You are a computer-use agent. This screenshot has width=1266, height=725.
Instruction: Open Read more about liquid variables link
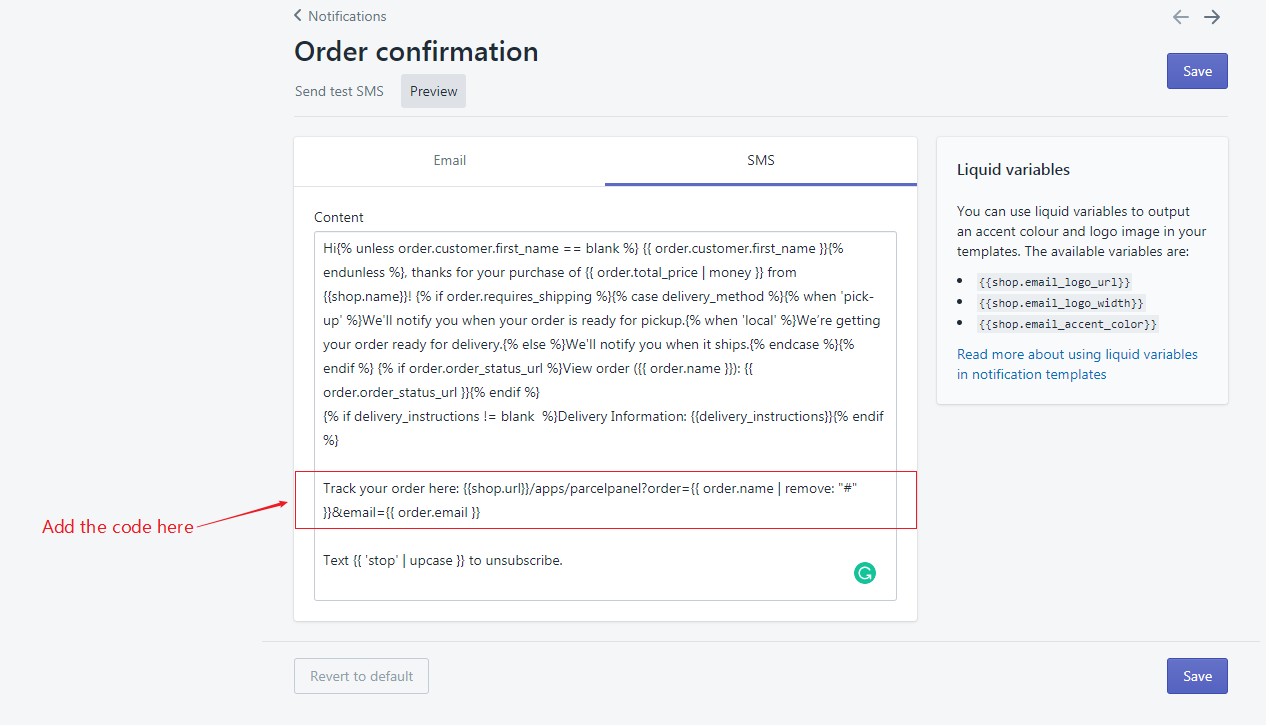click(1077, 364)
